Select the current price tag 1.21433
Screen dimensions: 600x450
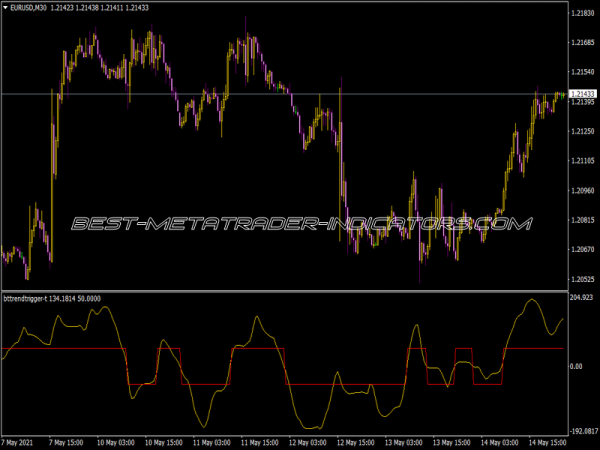pos(582,94)
